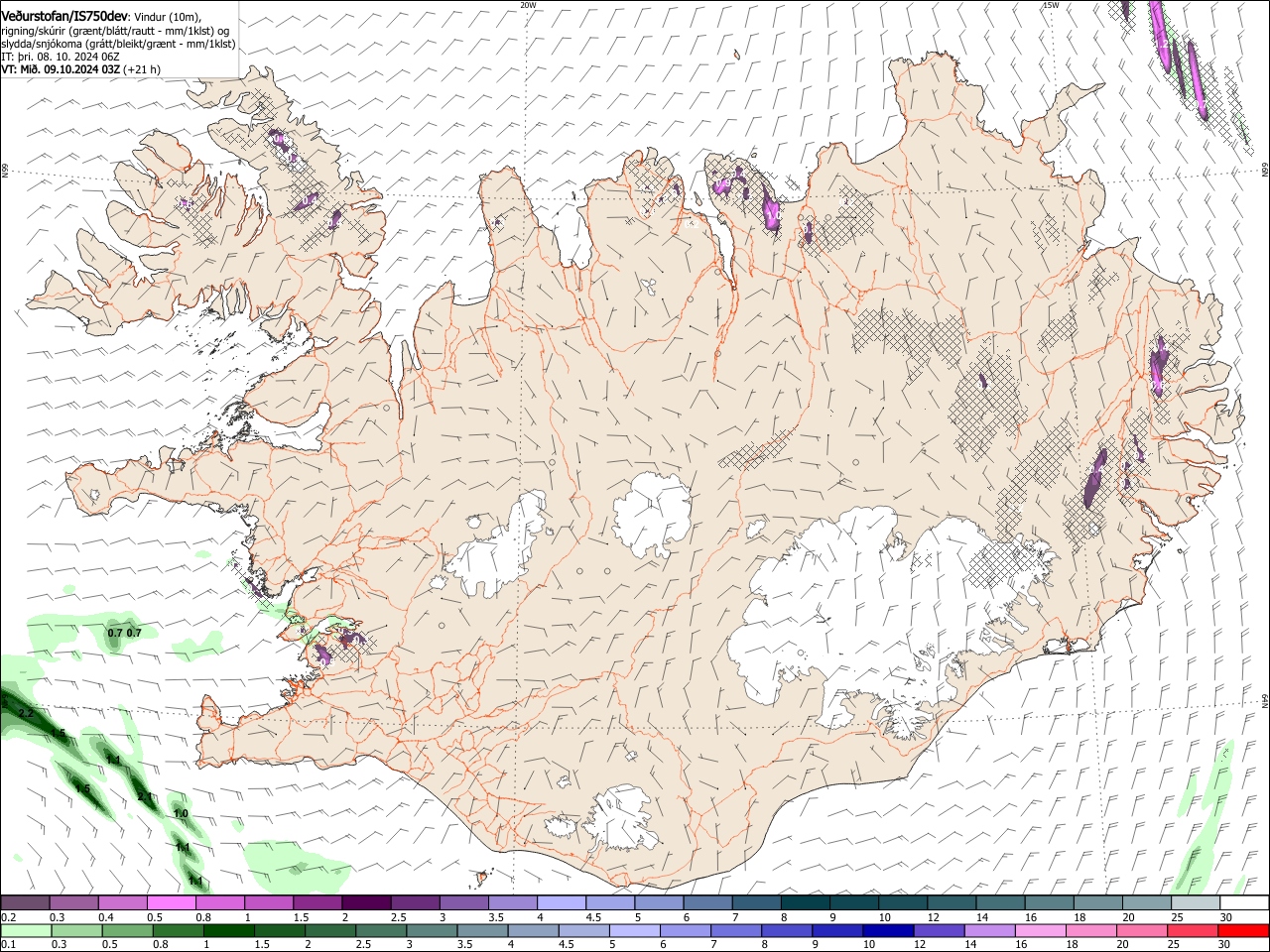The width and height of the screenshot is (1270, 952).
Task: Pick top-row snow swatch 0.8–1
Action: click(x=219, y=903)
